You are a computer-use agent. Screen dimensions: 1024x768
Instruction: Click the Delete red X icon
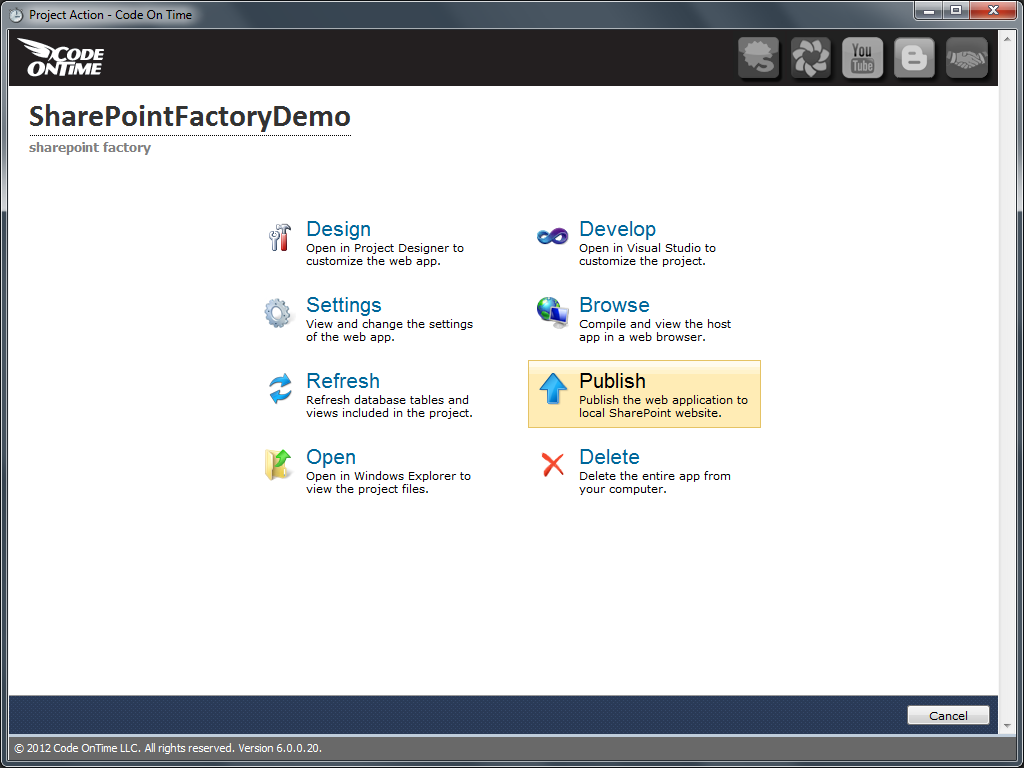552,465
